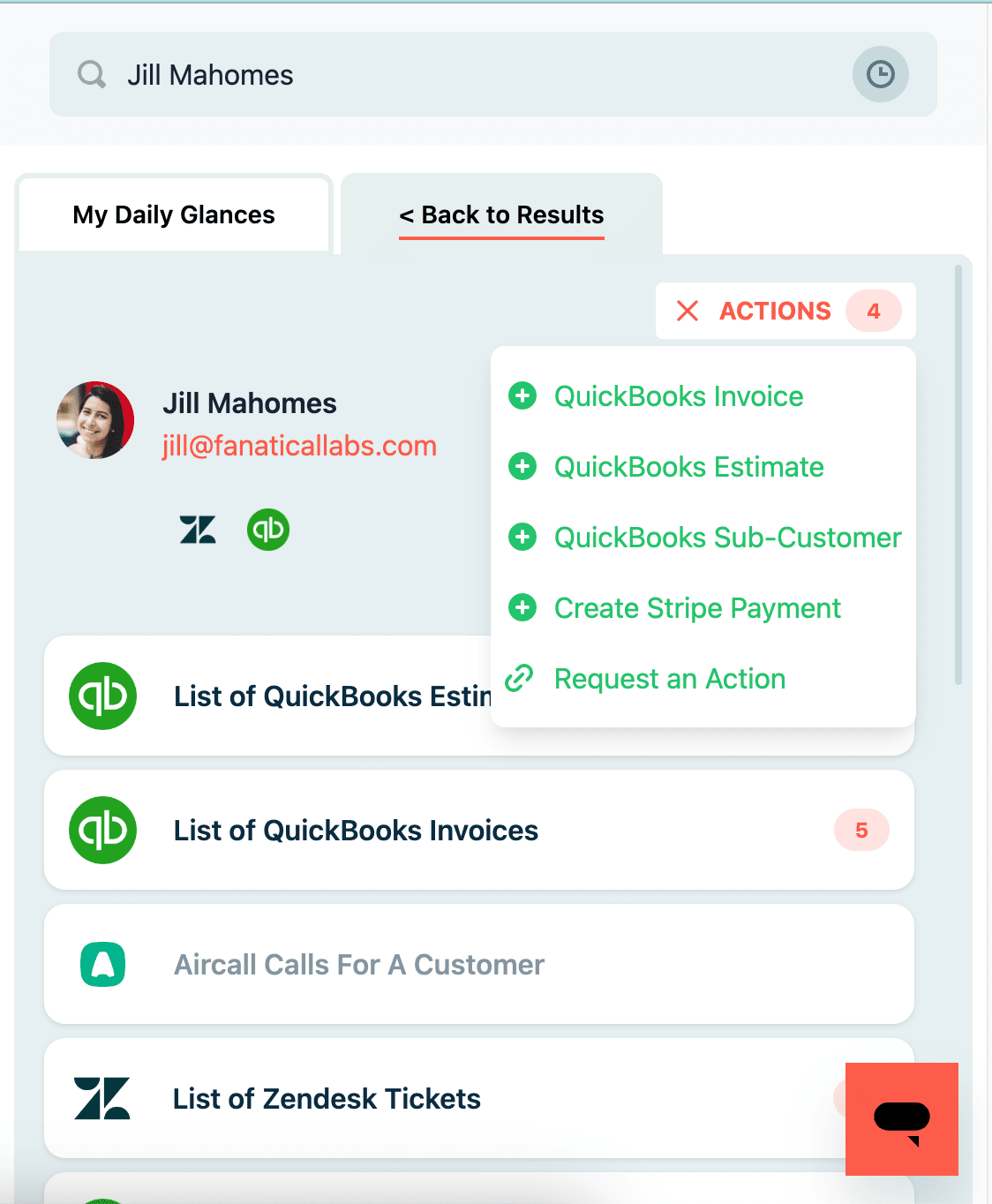Switch to My Daily Glances tab

(174, 214)
